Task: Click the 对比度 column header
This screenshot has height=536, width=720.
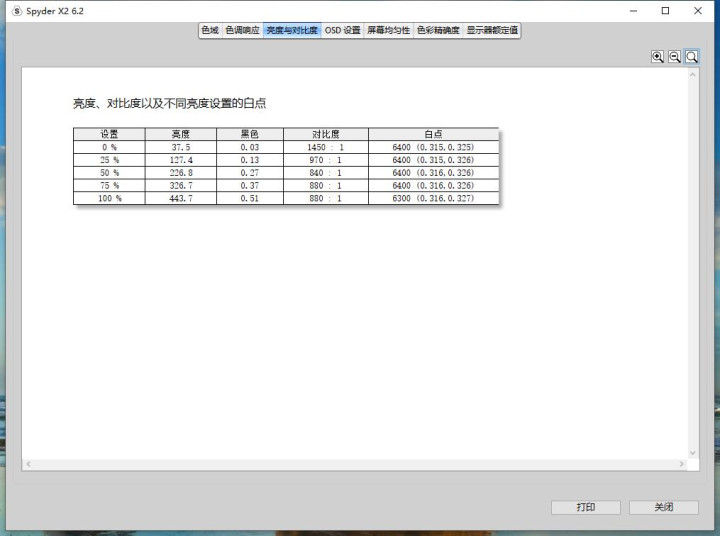Action: pos(326,134)
